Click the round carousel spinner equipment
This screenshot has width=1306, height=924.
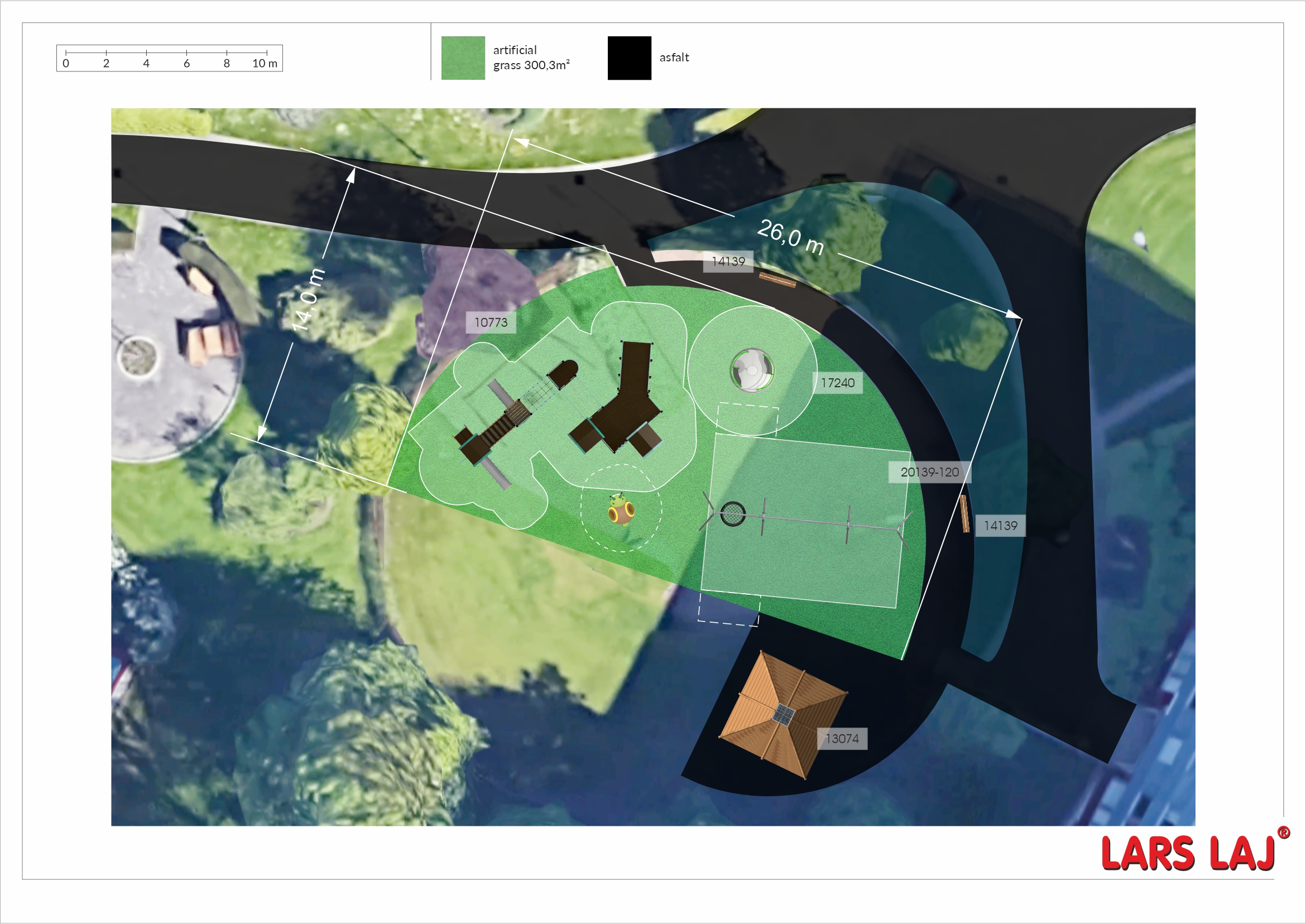coord(752,370)
